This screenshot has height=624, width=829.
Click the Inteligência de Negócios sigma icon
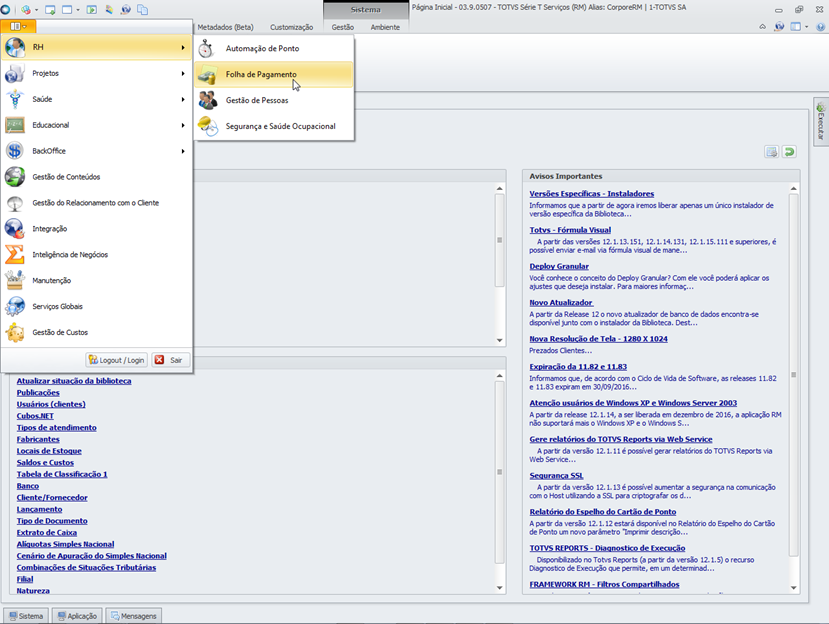coord(15,254)
